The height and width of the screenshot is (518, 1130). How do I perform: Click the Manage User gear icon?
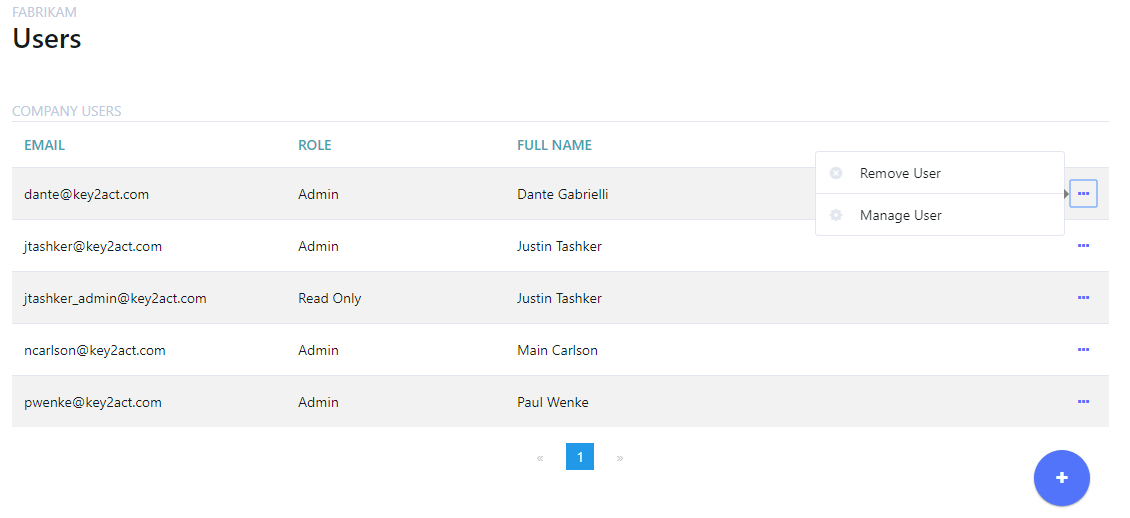[836, 215]
